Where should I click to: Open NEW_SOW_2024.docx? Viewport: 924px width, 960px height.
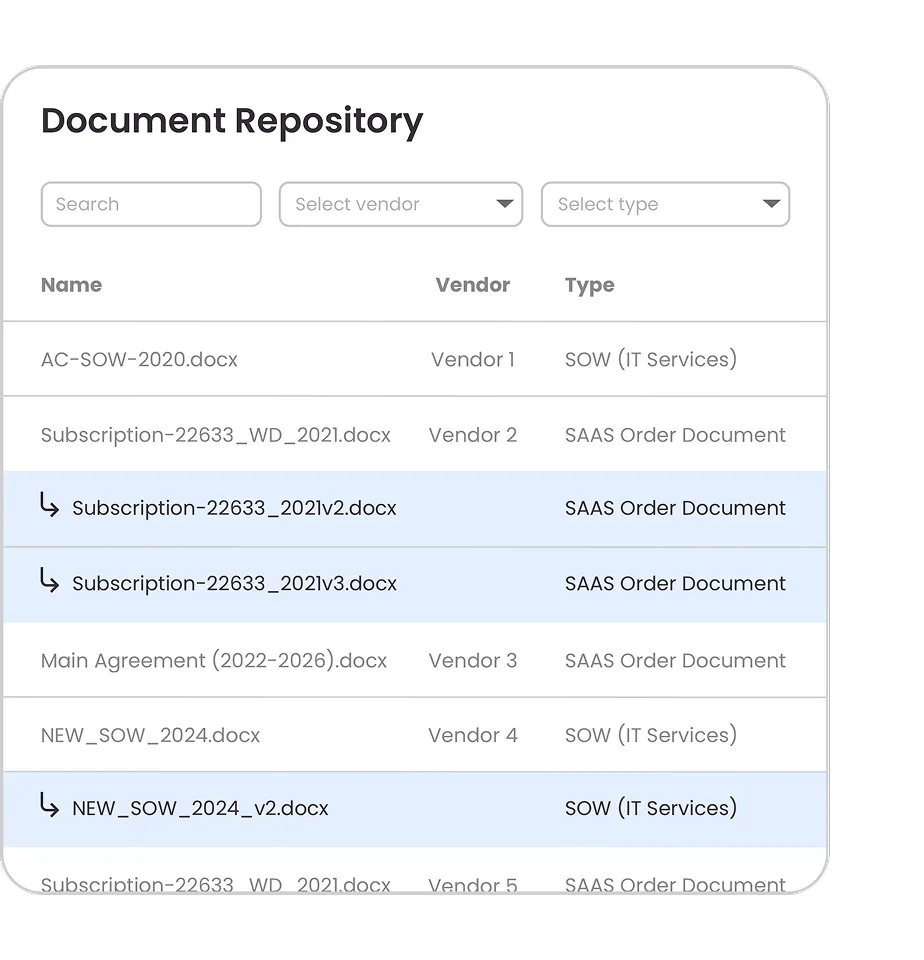[x=151, y=735]
